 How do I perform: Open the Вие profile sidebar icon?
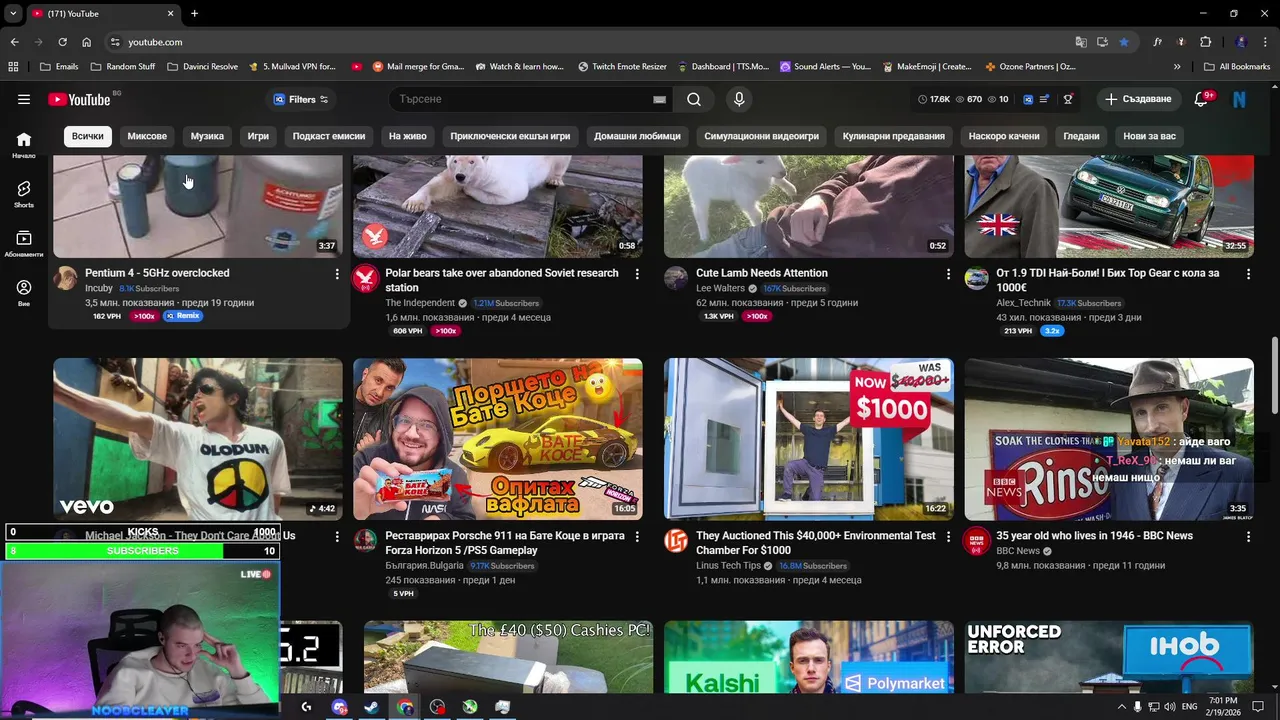click(x=24, y=292)
